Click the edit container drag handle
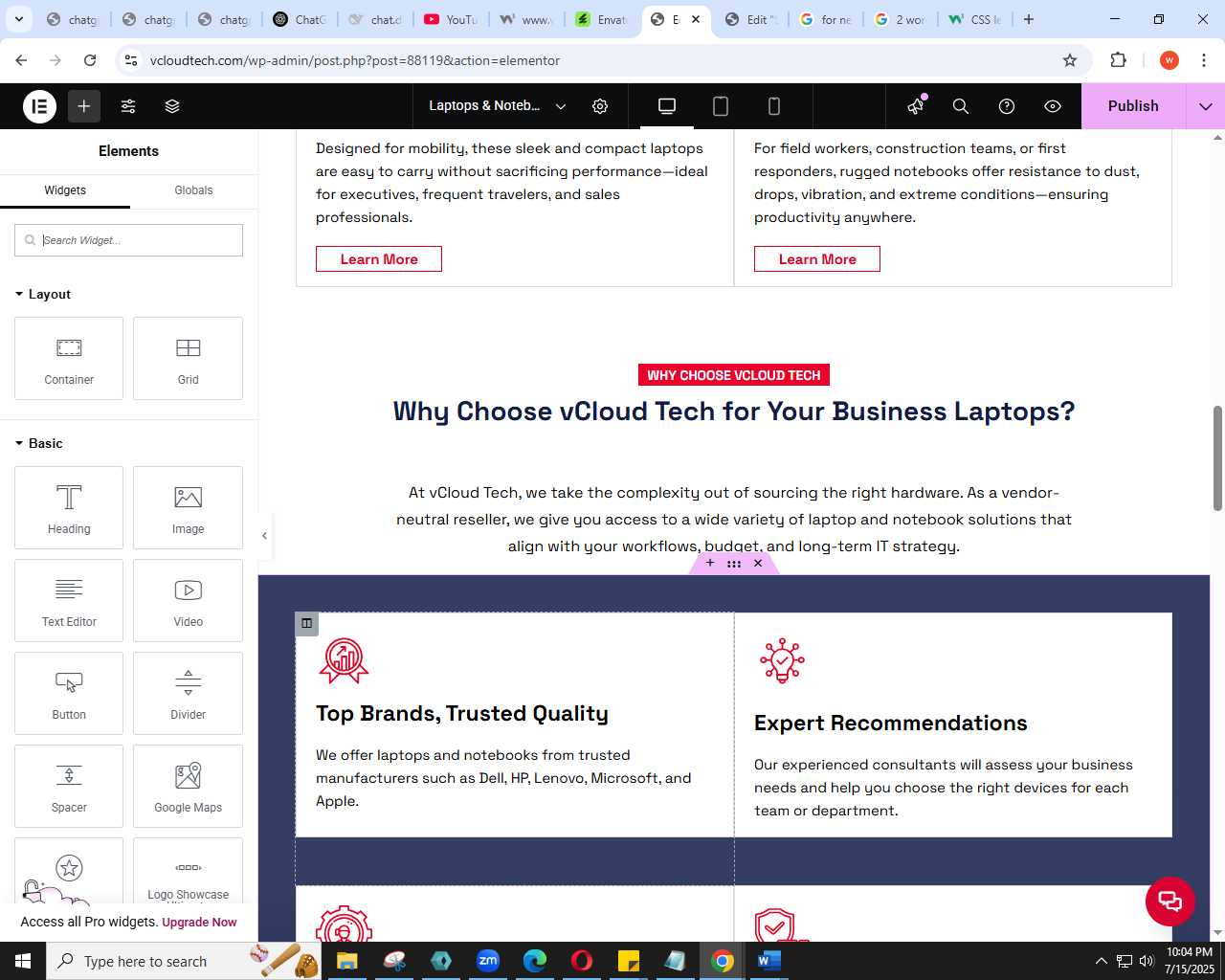Screen dimensions: 1225x980 (734, 564)
